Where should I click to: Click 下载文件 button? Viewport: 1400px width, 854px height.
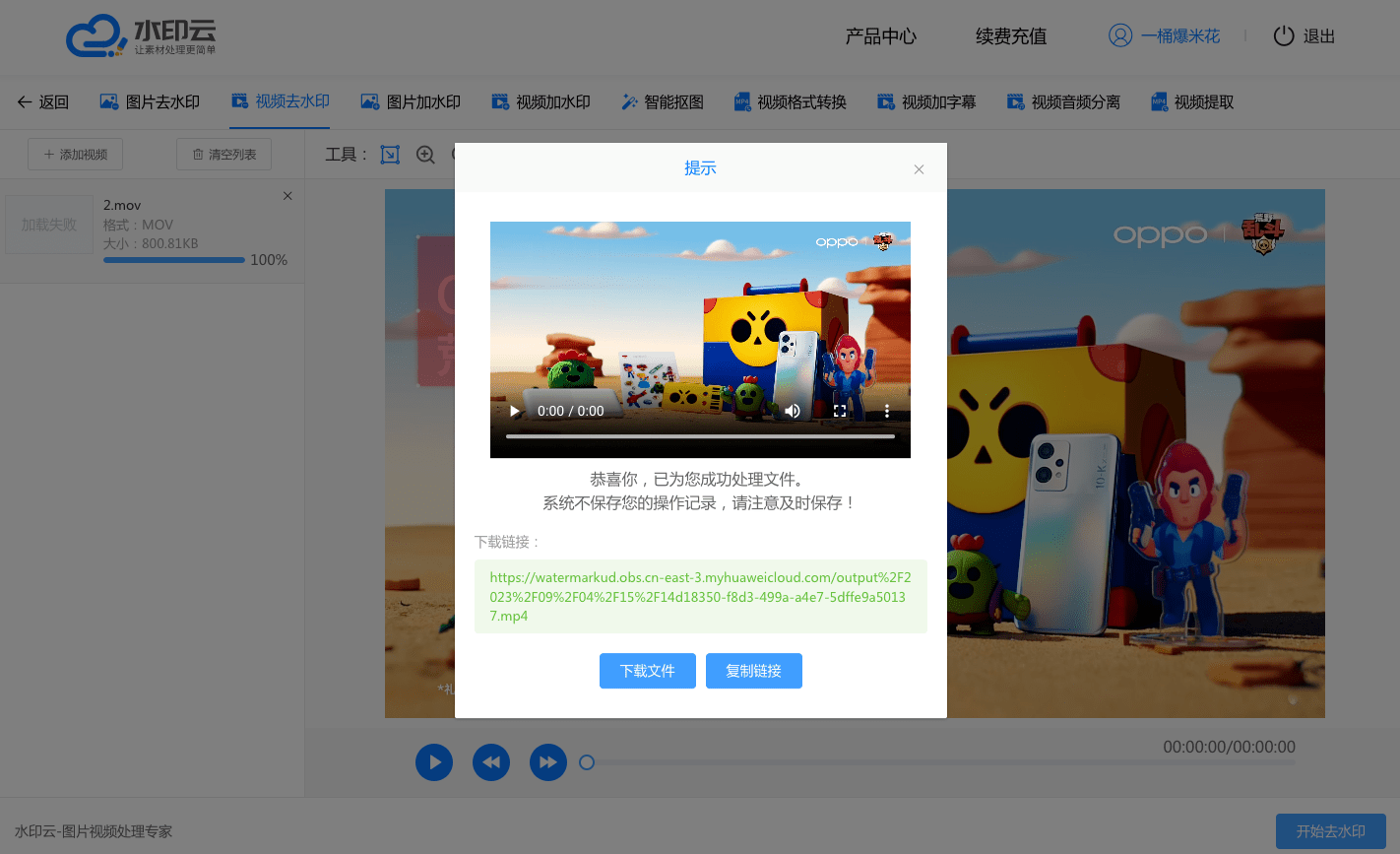pos(648,671)
